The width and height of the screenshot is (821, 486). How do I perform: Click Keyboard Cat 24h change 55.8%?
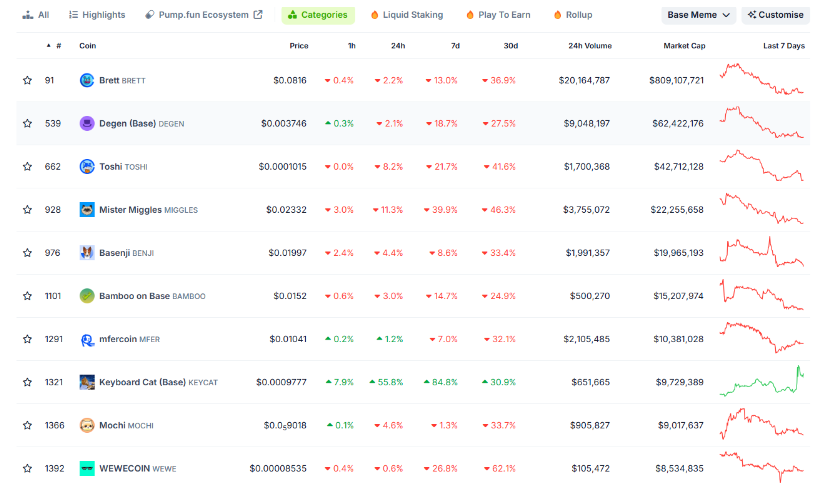[x=386, y=382]
